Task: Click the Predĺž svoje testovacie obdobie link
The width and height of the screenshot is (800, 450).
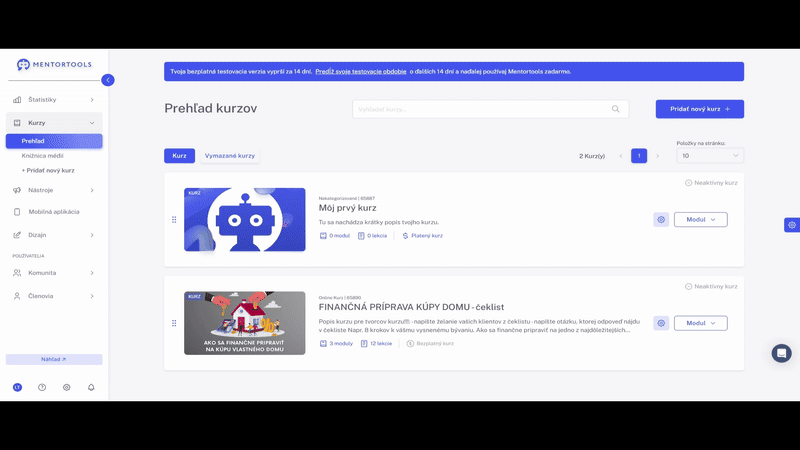Action: tap(361, 71)
